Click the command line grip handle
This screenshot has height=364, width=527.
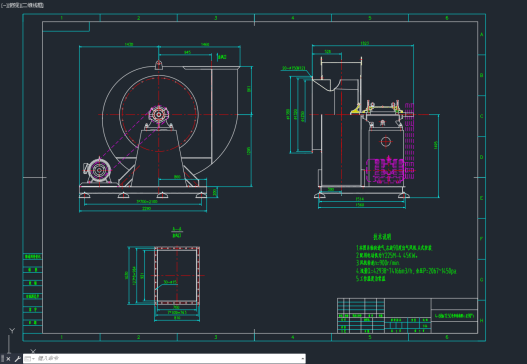click(2, 359)
